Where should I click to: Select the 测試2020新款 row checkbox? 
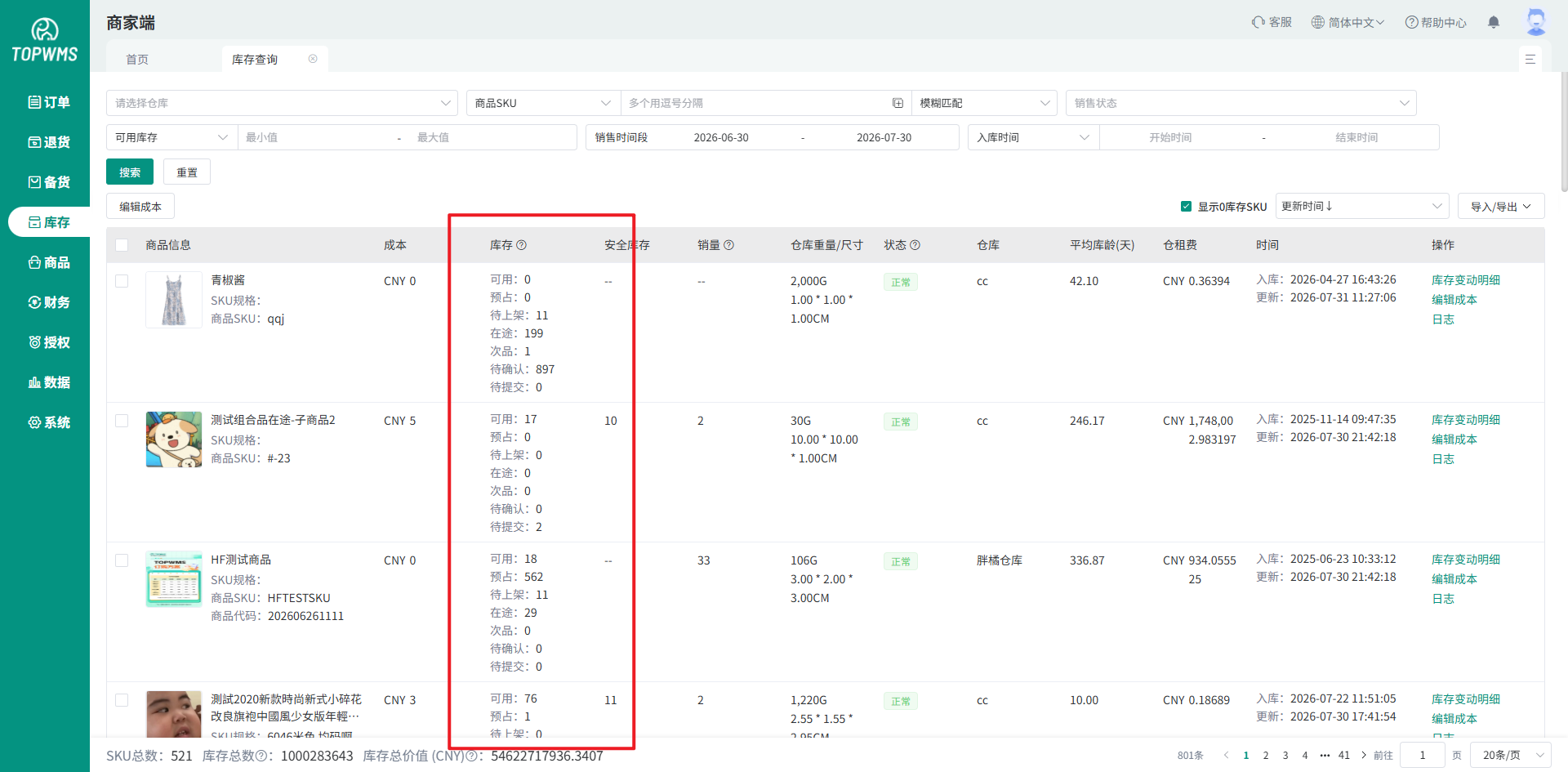[x=122, y=700]
